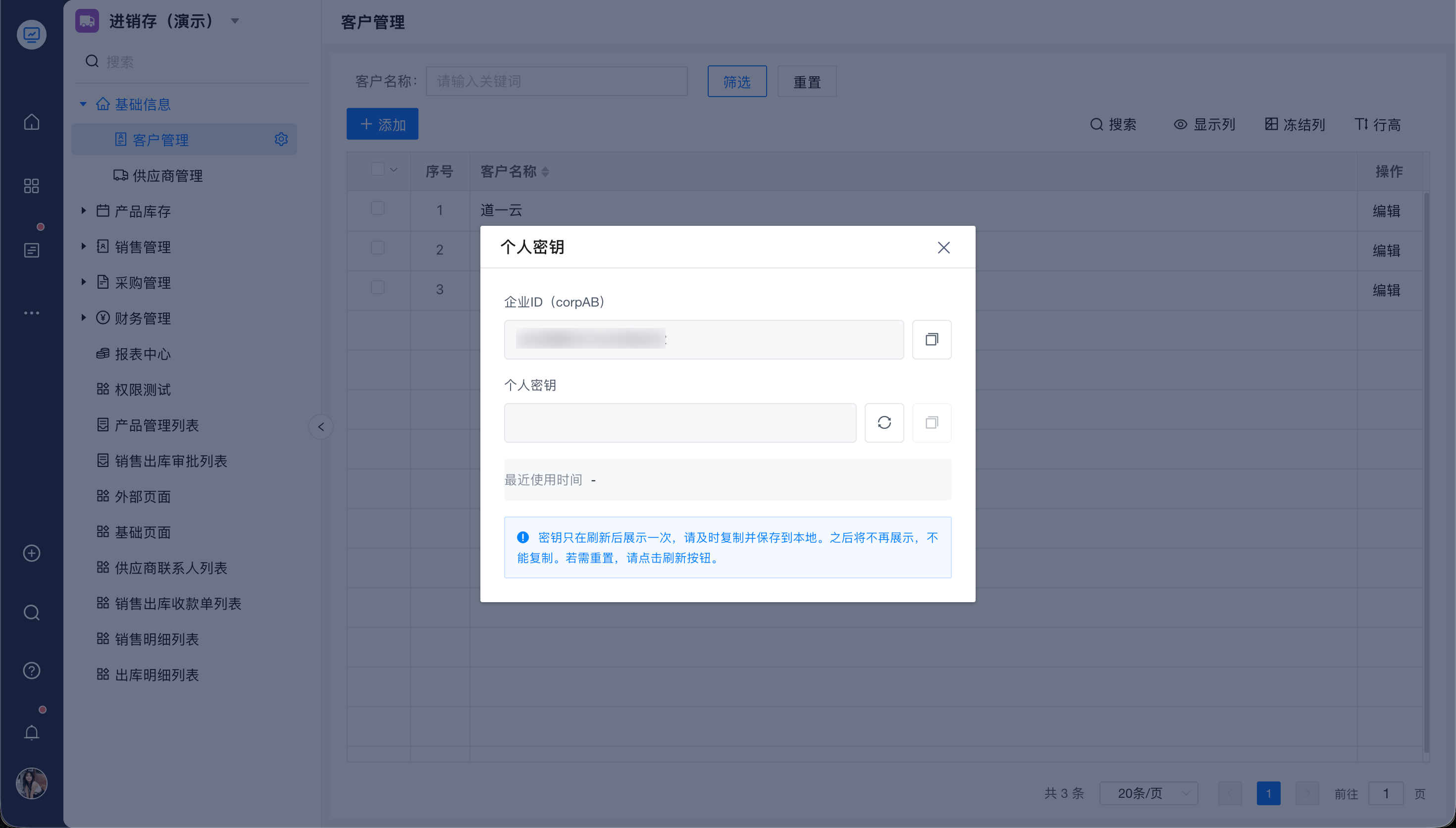Open the apps grid icon in left rail
The height and width of the screenshot is (828, 1456).
click(32, 186)
